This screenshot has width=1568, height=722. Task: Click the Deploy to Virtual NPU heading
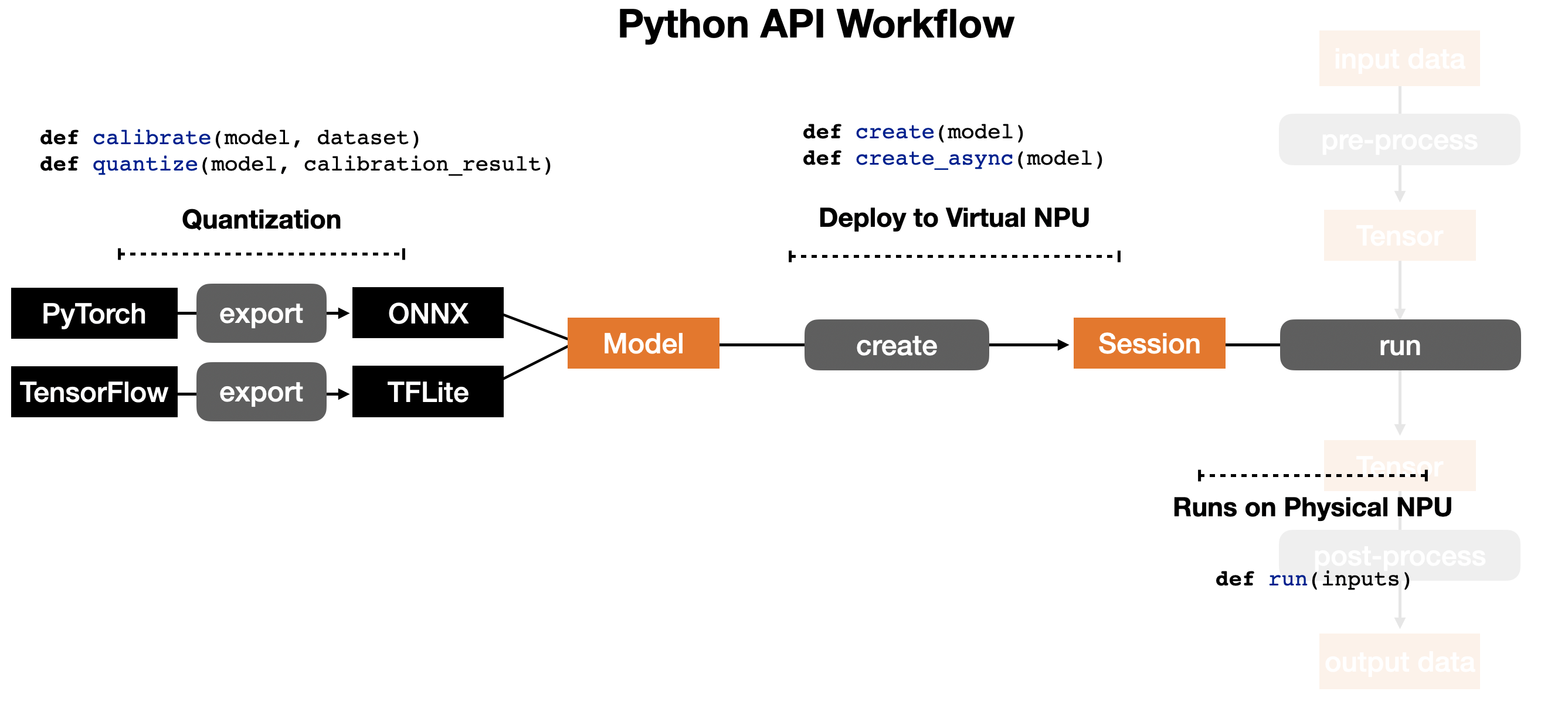tap(954, 218)
